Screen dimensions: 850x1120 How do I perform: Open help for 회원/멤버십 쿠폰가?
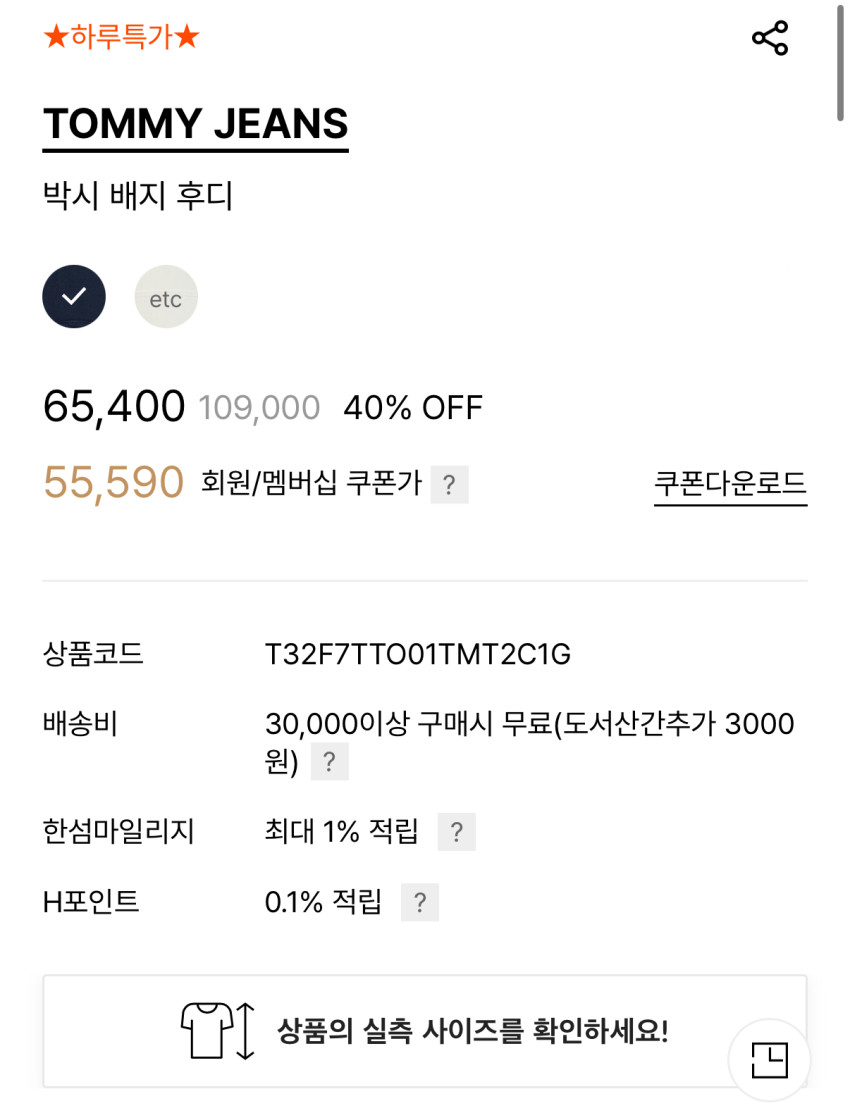click(x=449, y=485)
